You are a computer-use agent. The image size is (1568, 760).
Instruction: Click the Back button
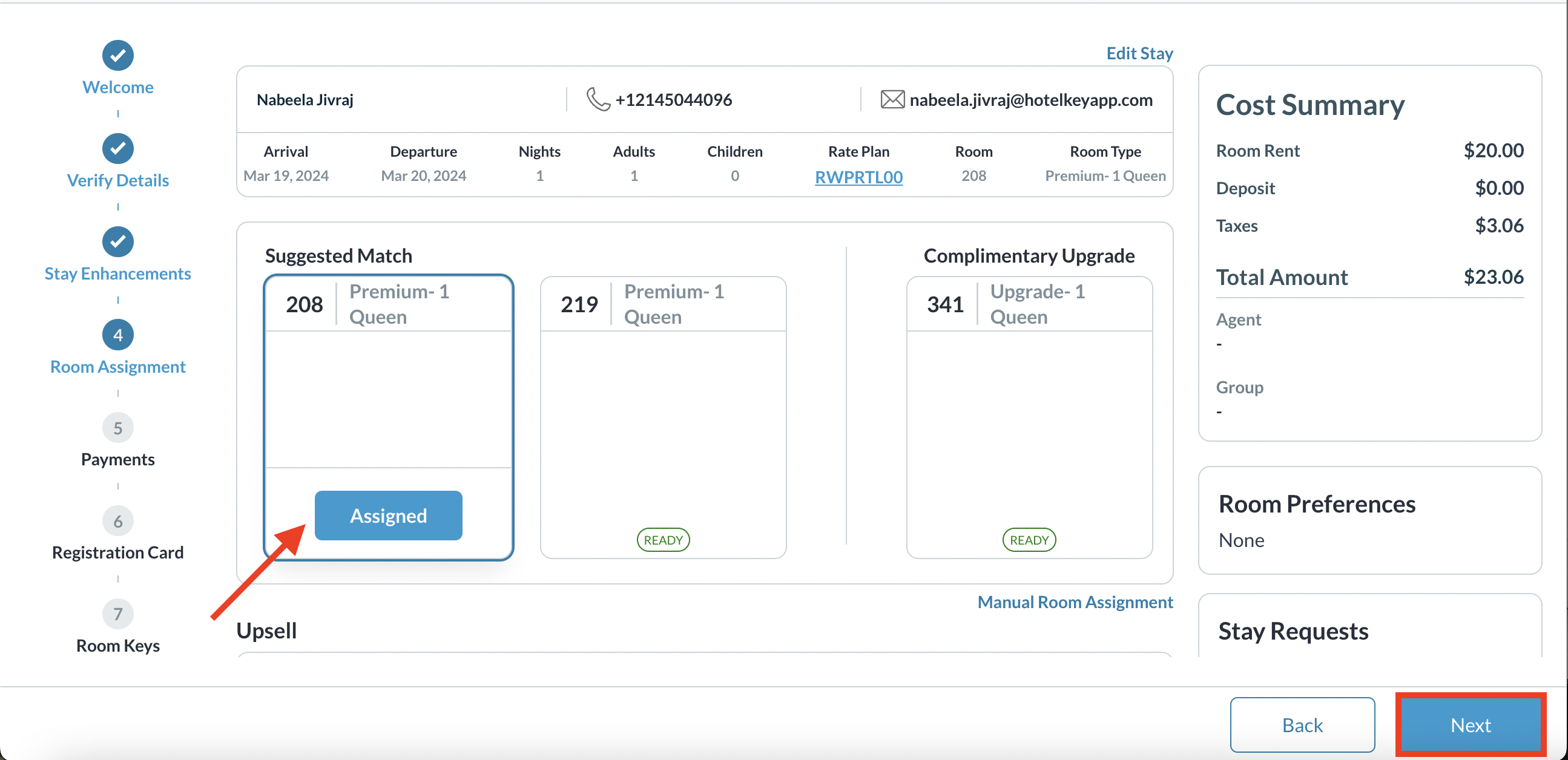pos(1302,725)
